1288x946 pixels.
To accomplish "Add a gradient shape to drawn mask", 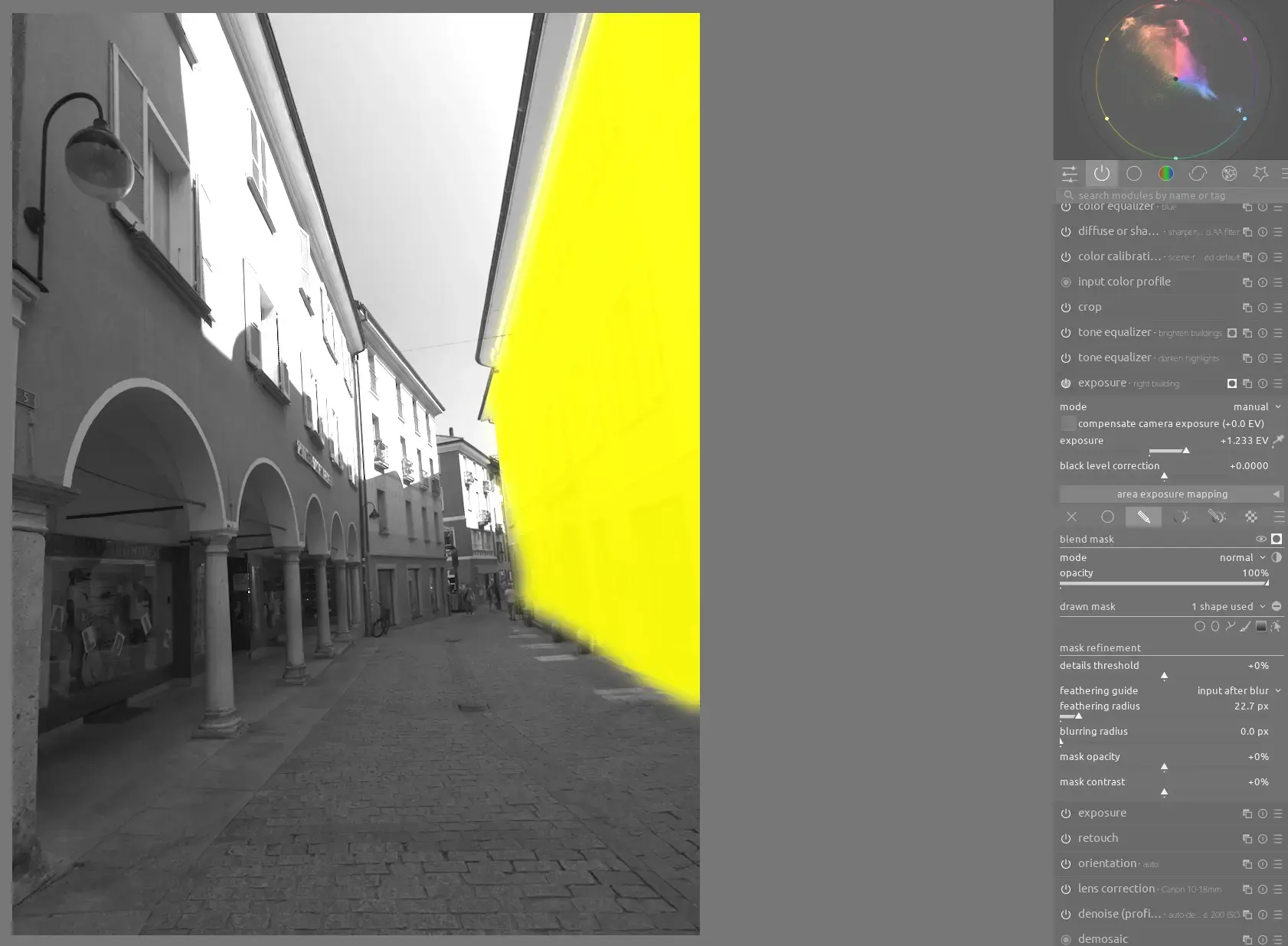I will (1260, 627).
